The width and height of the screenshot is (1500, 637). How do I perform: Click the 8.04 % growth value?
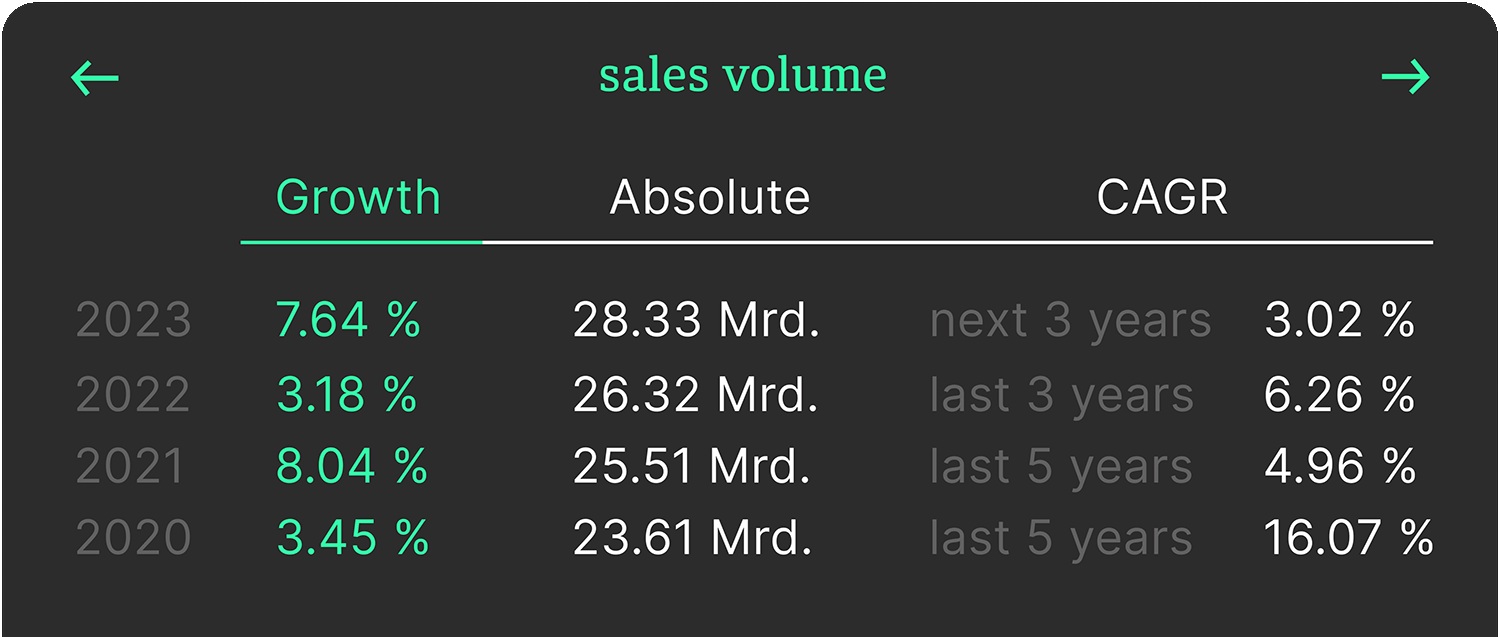coord(352,467)
